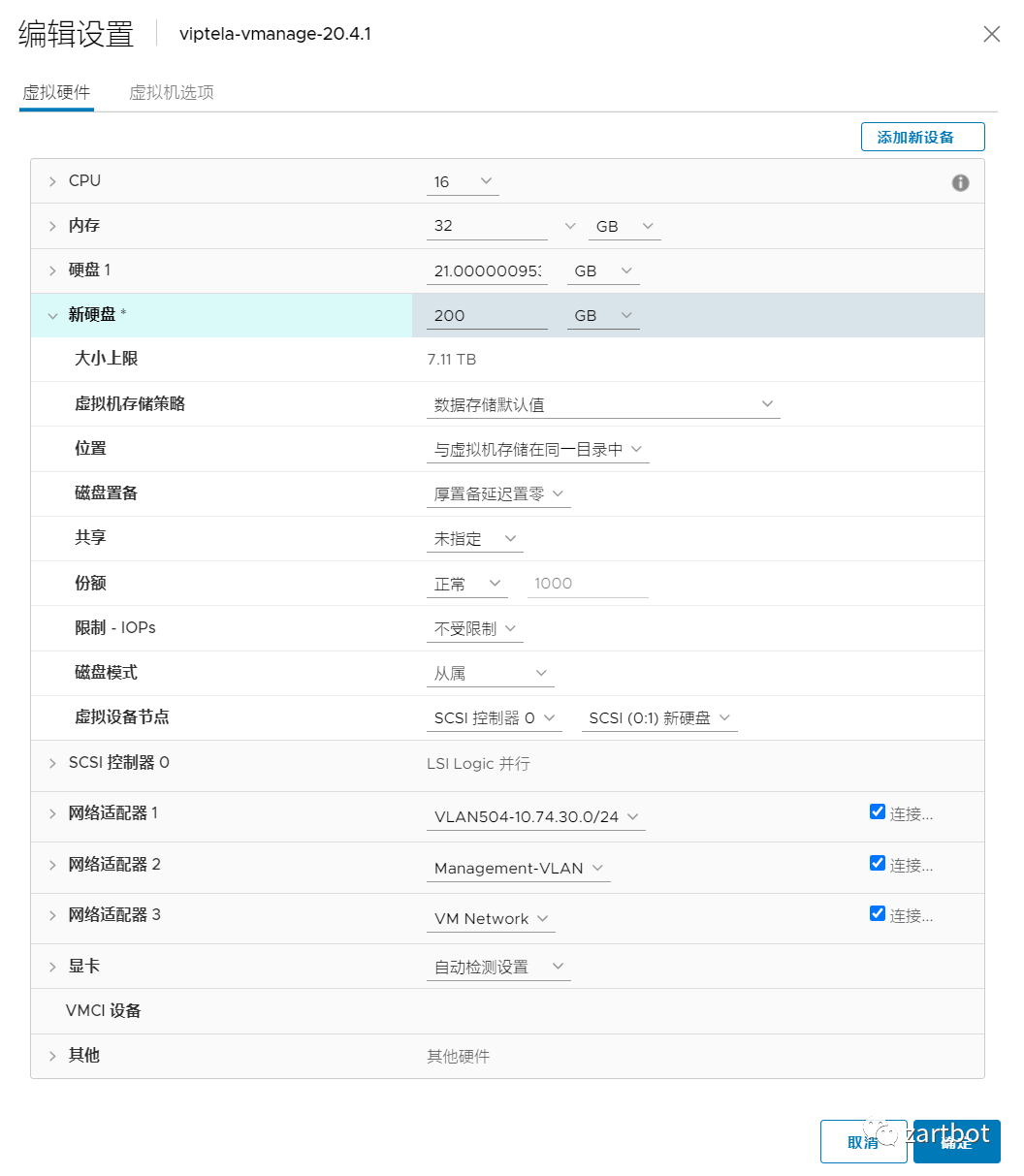Open VM Network dropdown
This screenshot has height=1176, width=1024.
(491, 919)
